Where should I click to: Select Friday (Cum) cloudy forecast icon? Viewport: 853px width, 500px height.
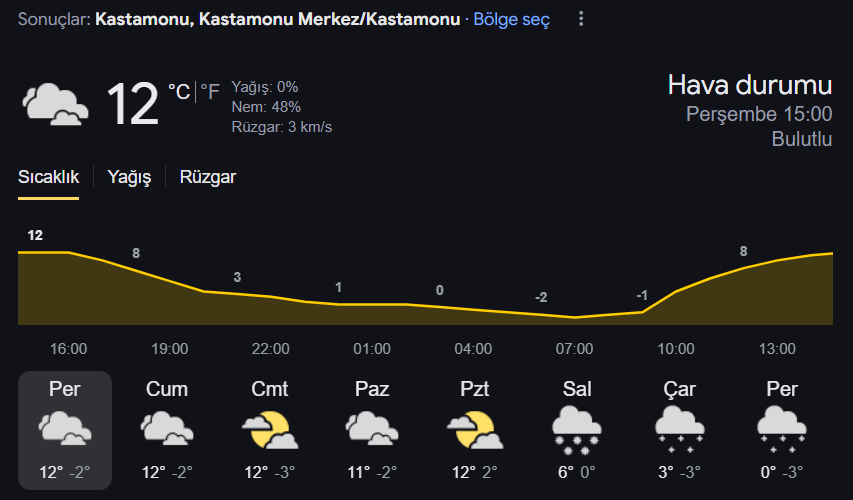[x=167, y=428]
